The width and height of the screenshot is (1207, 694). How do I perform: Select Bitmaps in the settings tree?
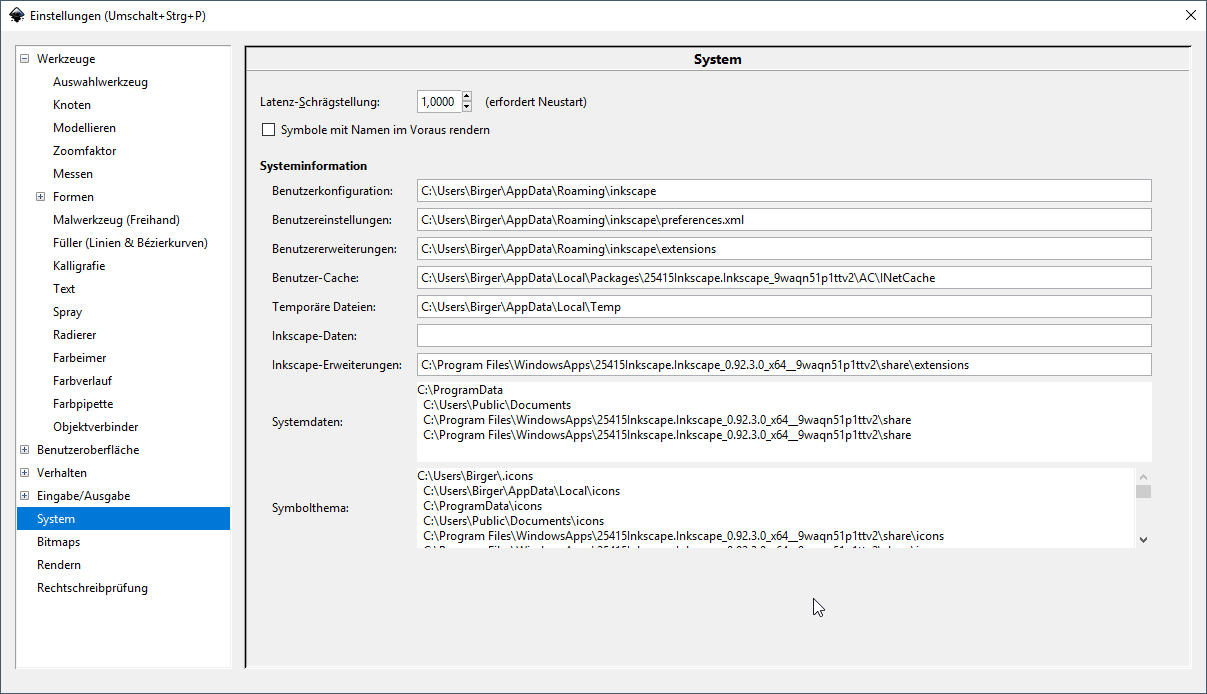pyautogui.click(x=58, y=542)
